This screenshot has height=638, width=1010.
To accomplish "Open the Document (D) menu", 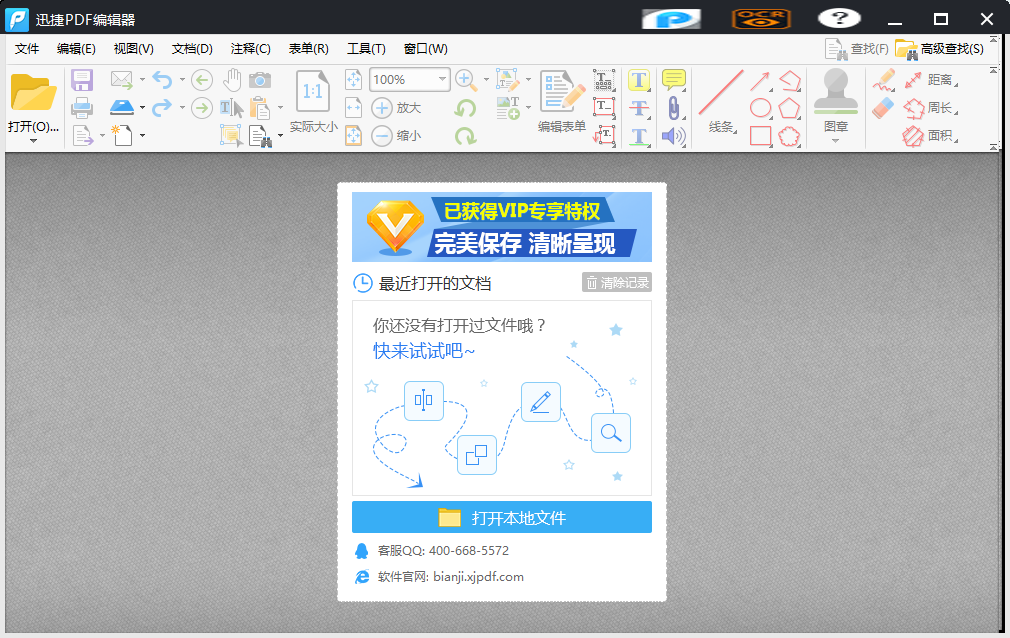I will (192, 49).
